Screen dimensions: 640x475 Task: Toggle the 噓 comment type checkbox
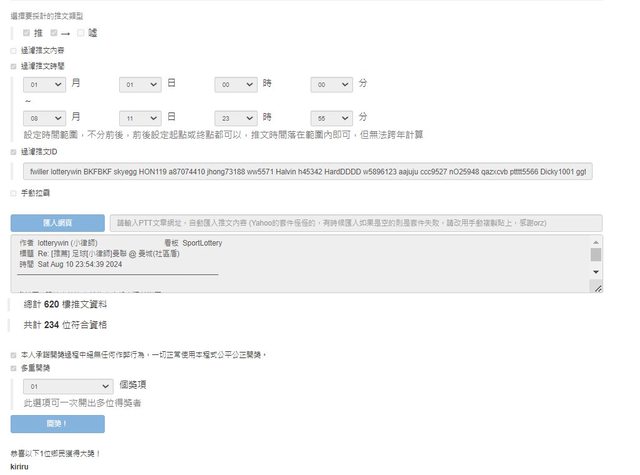pos(81,33)
